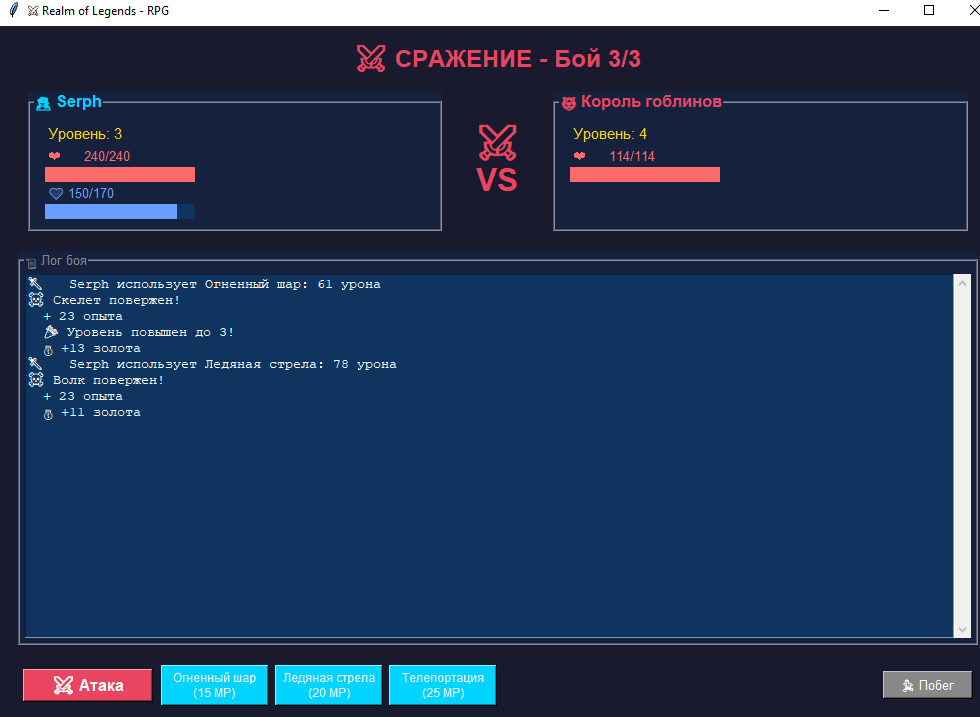Use the Ледяная стрела (20 MP) skill
The height and width of the screenshot is (717, 980).
coord(329,685)
